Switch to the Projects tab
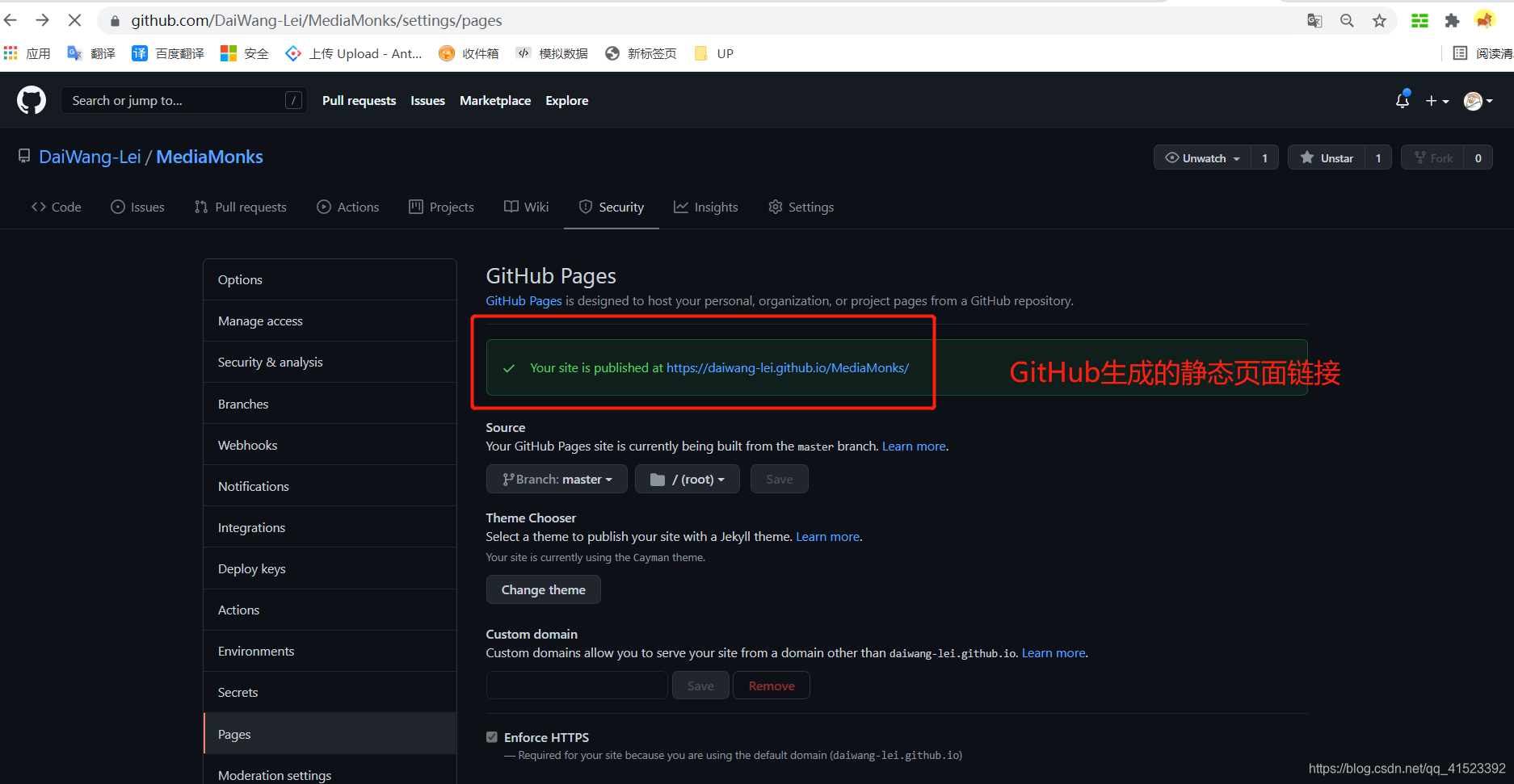Image resolution: width=1514 pixels, height=784 pixels. tap(441, 208)
